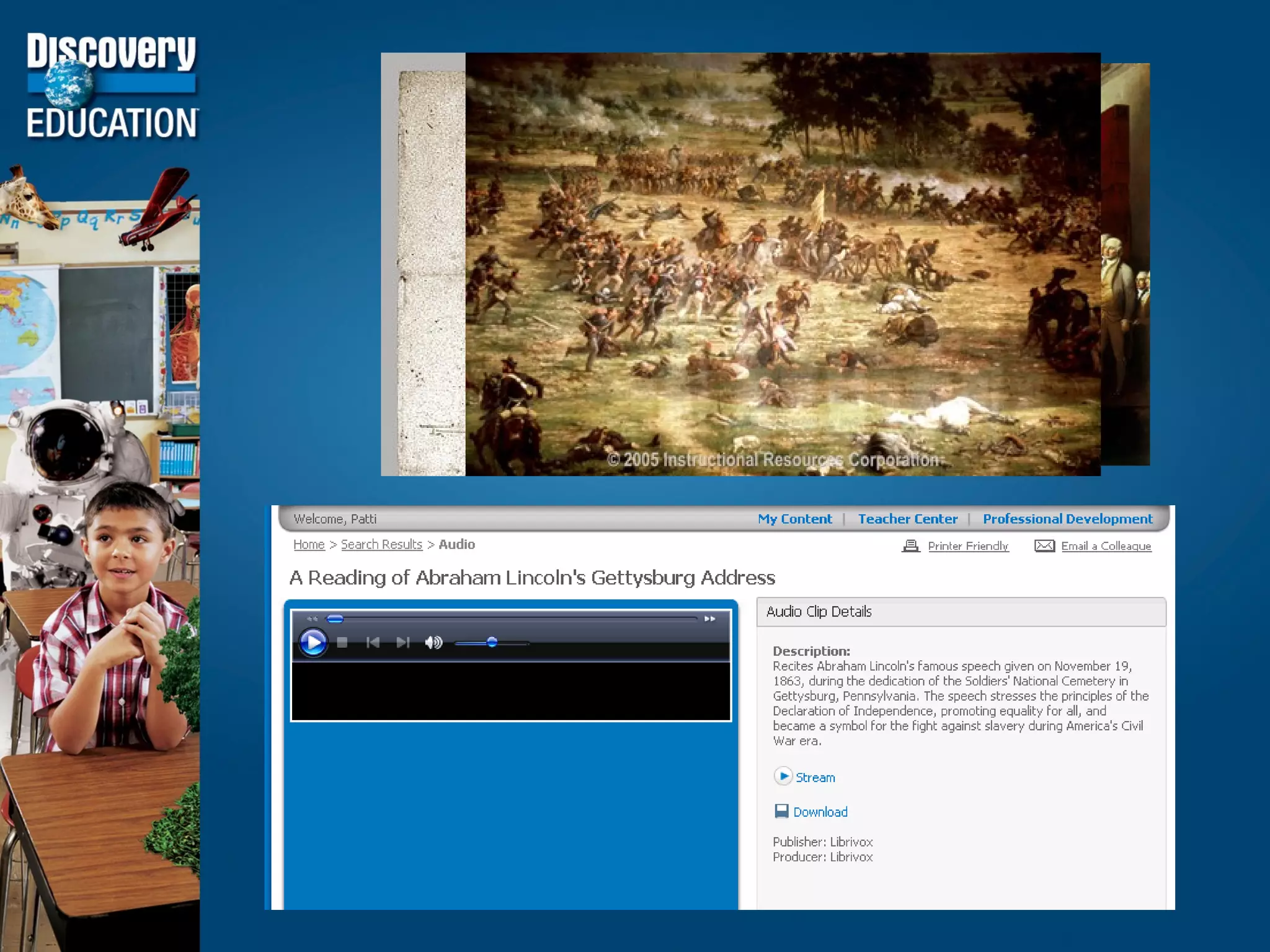The image size is (1270, 952).
Task: Click the printer icon
Action: click(x=910, y=546)
